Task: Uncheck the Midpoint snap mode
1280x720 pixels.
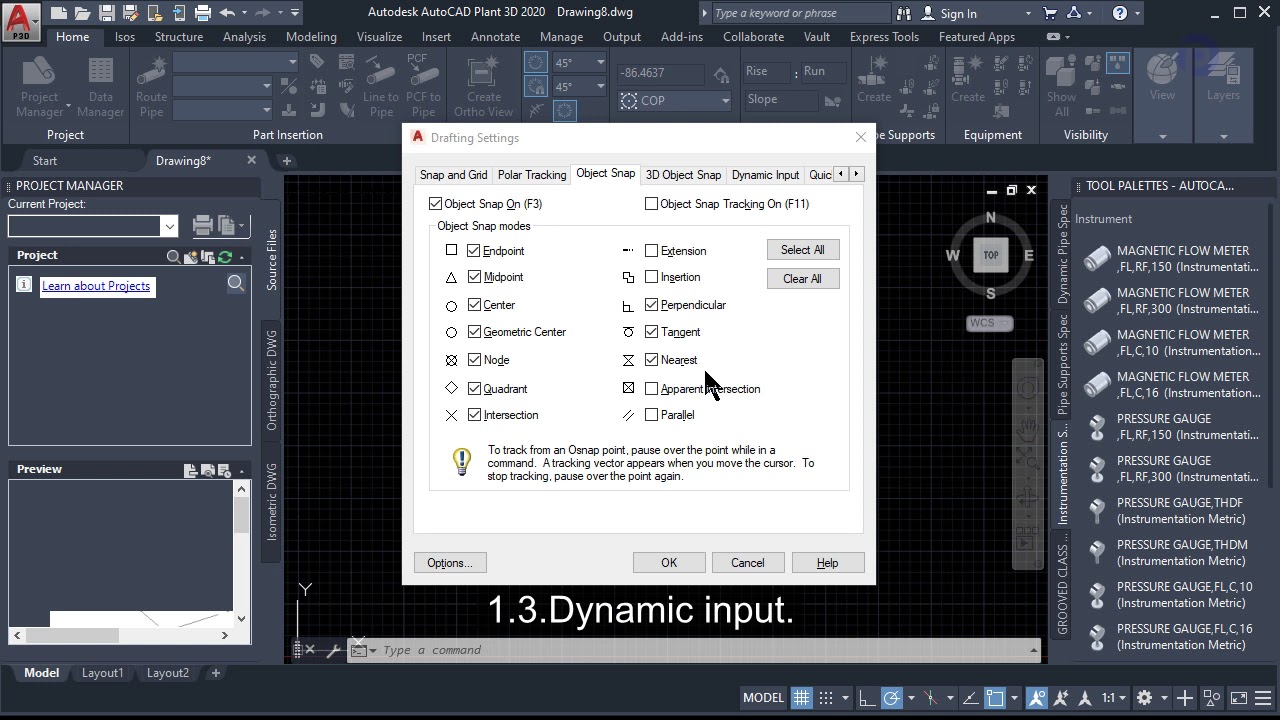Action: click(x=474, y=277)
